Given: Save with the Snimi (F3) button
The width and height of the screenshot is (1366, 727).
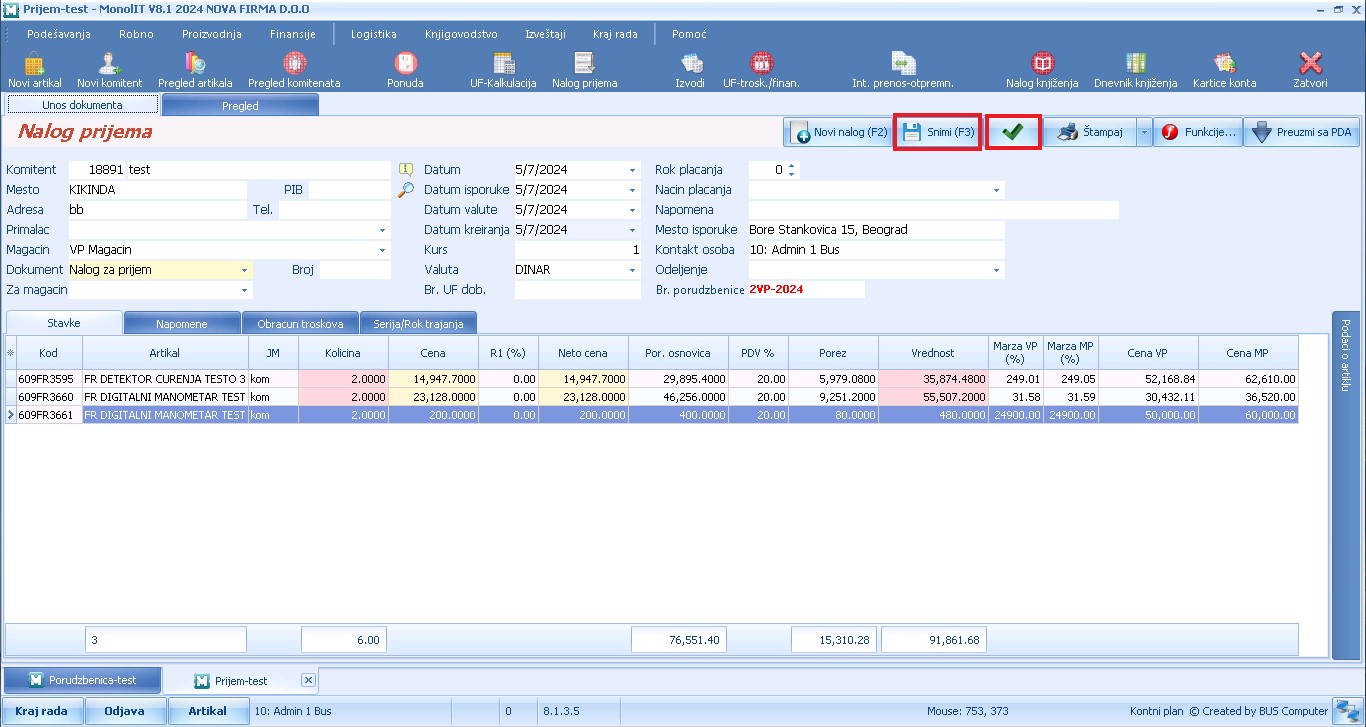Looking at the screenshot, I should [937, 132].
